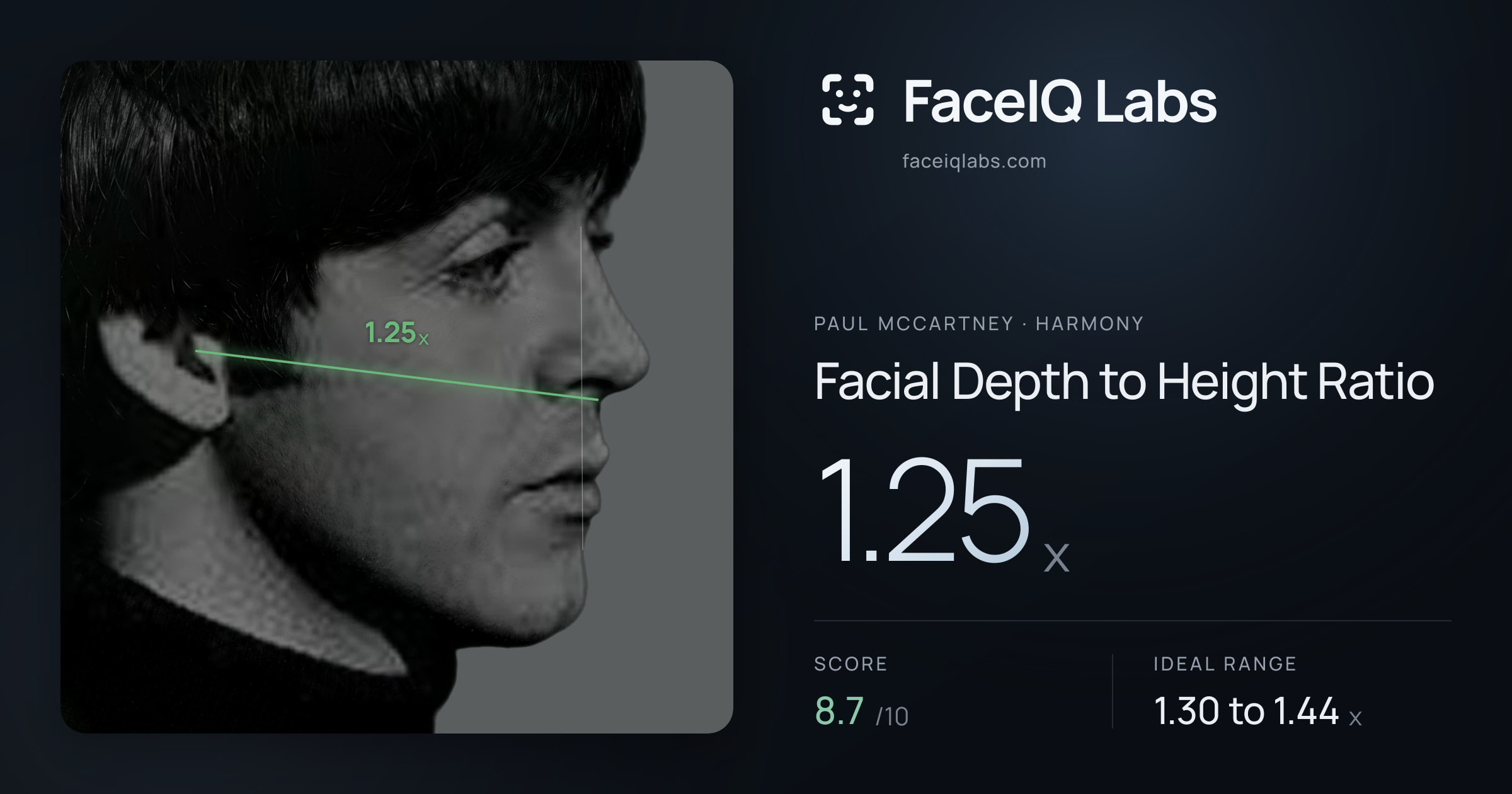Click the profile photo thumbnail
Viewport: 1512px width, 794px height.
396,396
